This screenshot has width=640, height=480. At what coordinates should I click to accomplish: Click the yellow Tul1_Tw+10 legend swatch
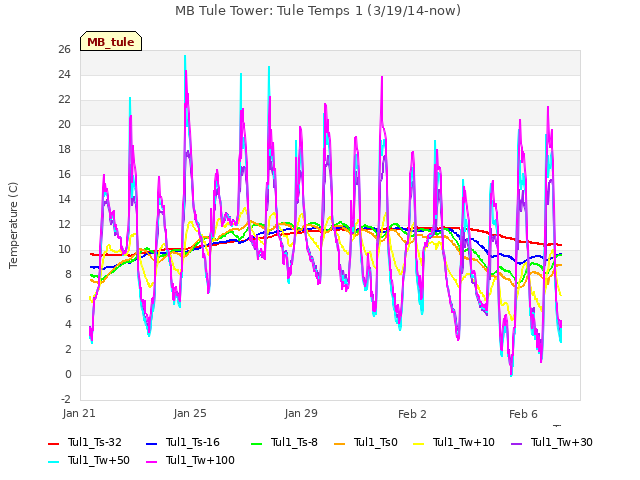(419, 443)
